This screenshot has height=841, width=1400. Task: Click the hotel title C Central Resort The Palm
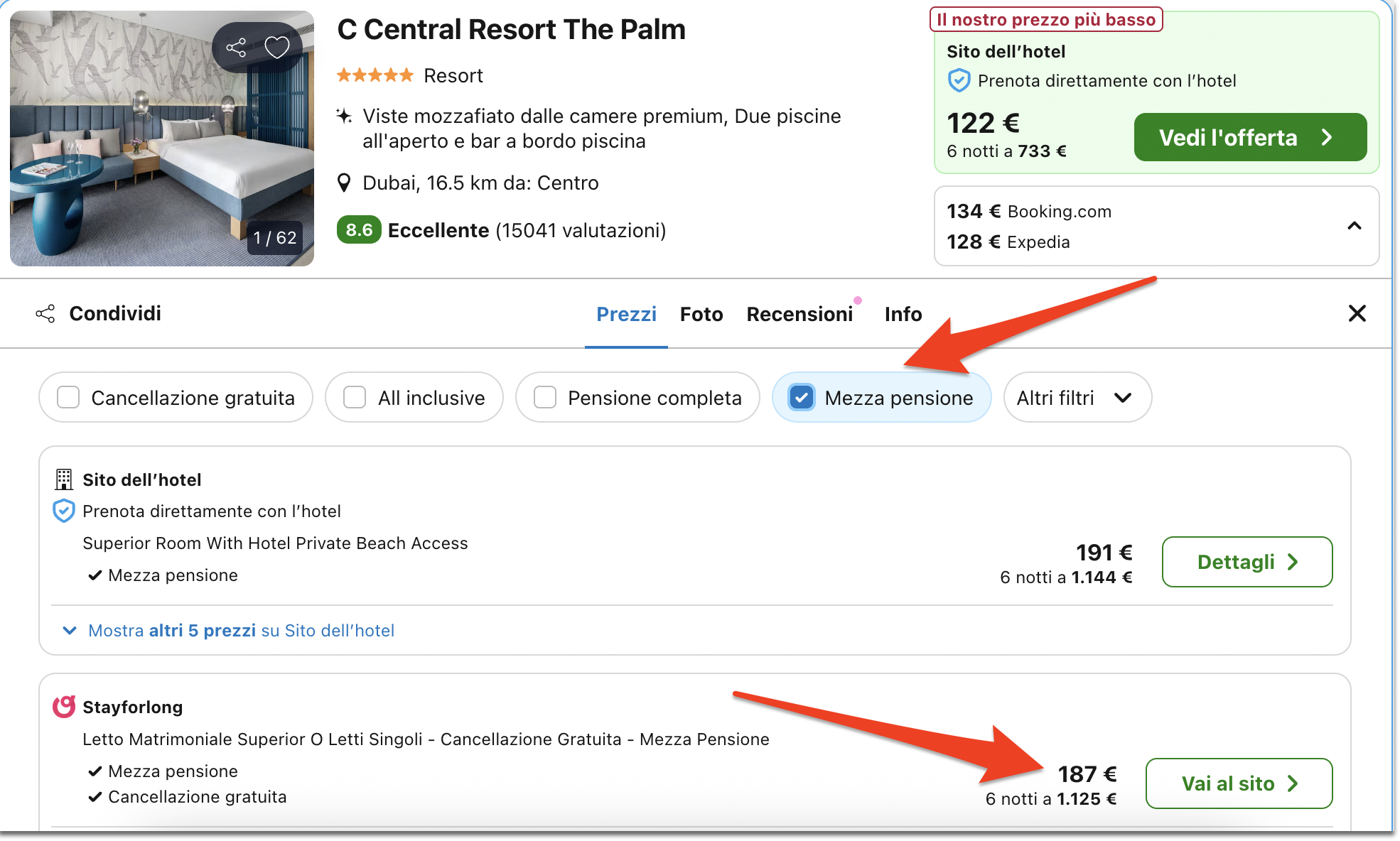pos(511,30)
